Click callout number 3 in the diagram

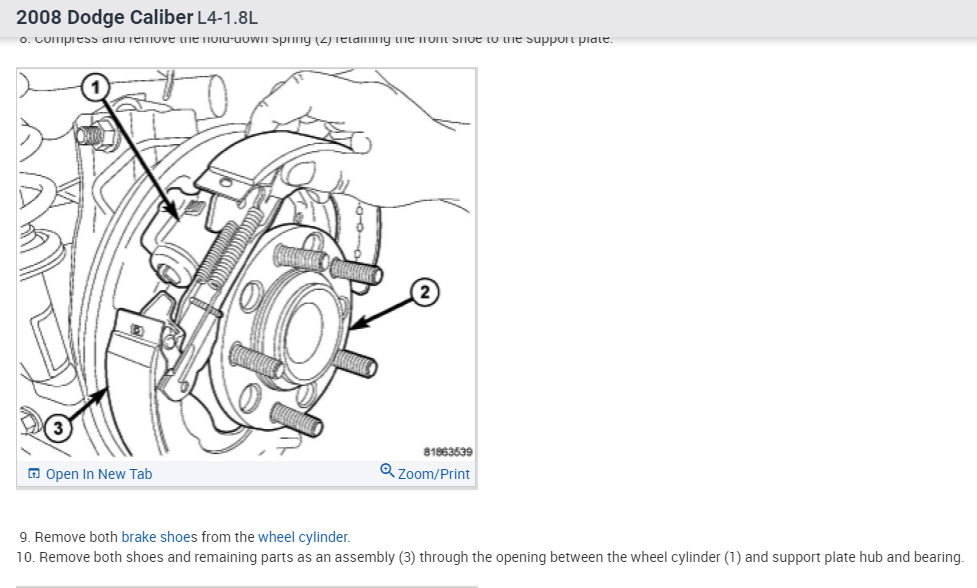click(x=58, y=428)
